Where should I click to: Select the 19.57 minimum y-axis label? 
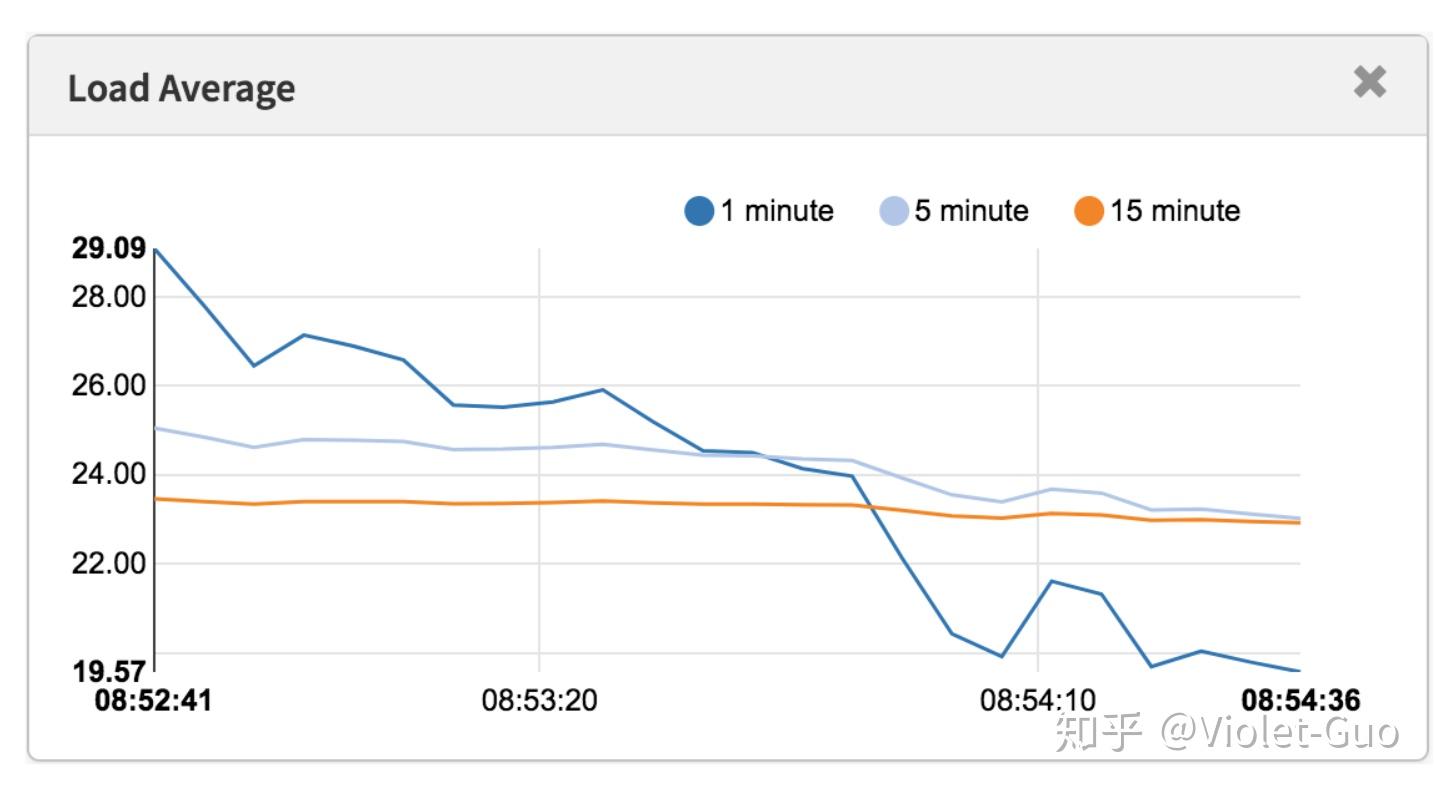pos(108,671)
